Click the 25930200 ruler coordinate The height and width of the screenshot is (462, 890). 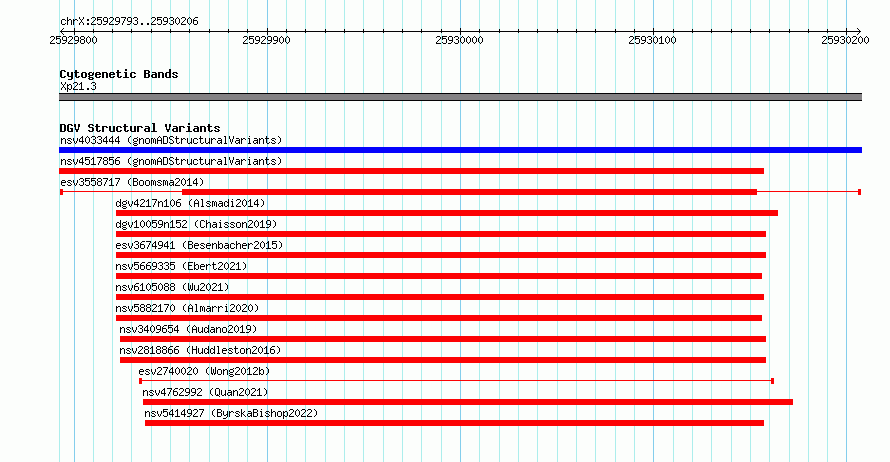tap(845, 40)
